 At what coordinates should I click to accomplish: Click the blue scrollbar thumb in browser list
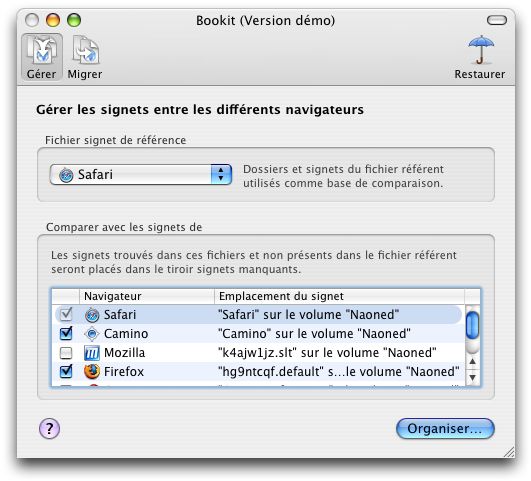472,325
